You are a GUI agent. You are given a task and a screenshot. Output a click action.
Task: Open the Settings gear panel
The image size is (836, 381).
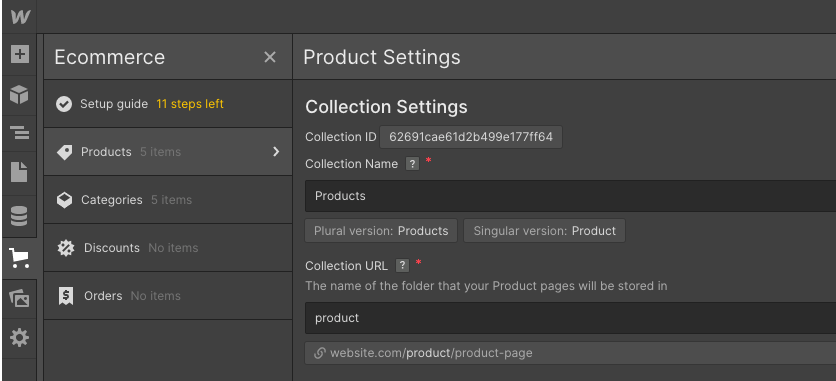pos(19,337)
